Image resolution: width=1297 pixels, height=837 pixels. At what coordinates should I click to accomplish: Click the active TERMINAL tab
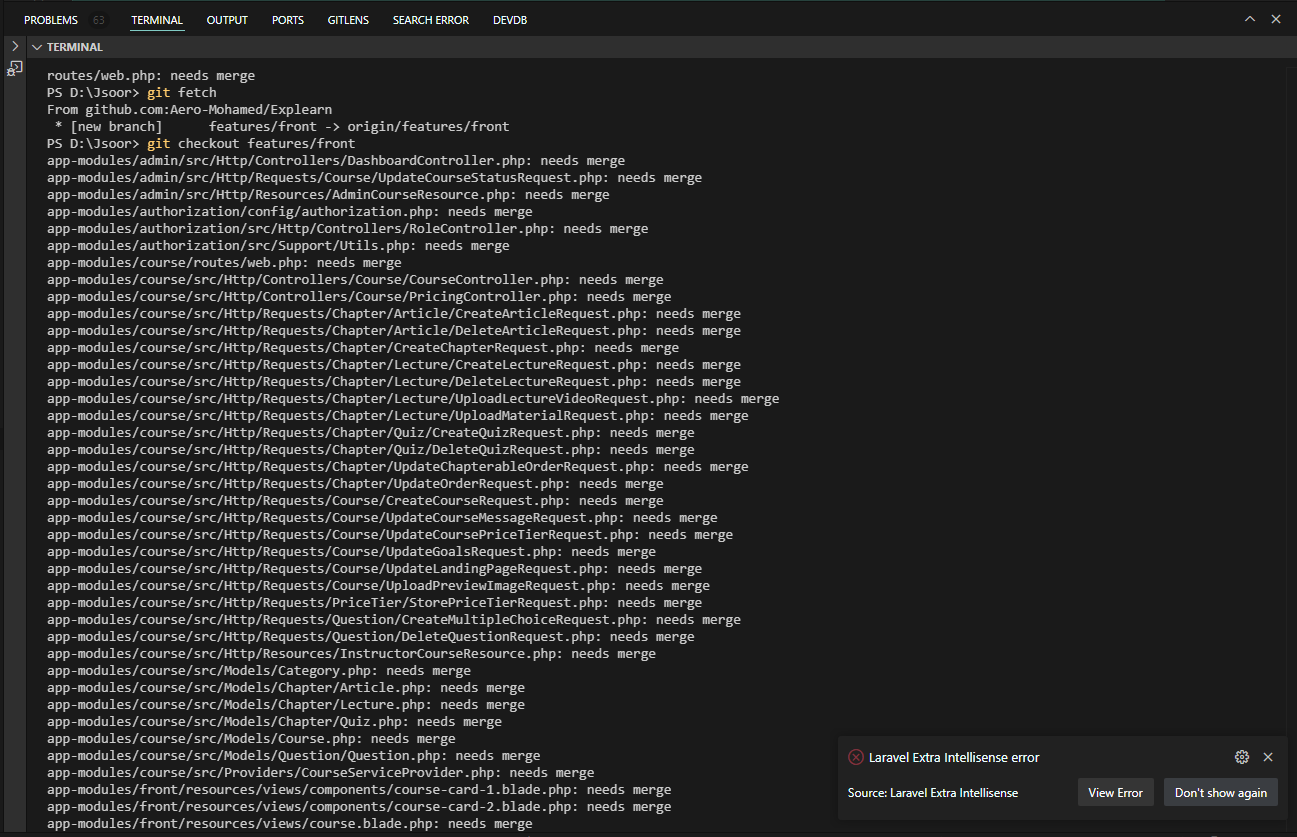tap(157, 20)
